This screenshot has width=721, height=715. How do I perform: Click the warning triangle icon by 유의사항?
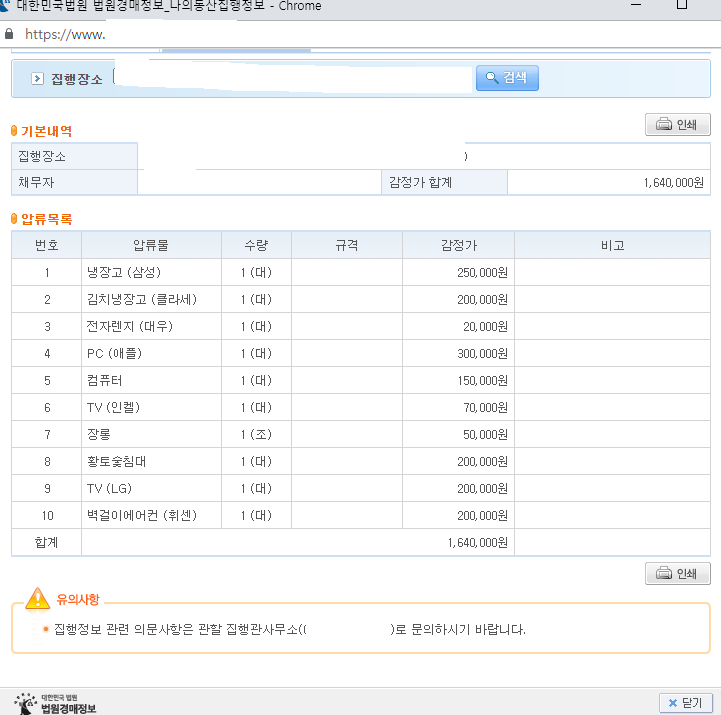pyautogui.click(x=37, y=598)
